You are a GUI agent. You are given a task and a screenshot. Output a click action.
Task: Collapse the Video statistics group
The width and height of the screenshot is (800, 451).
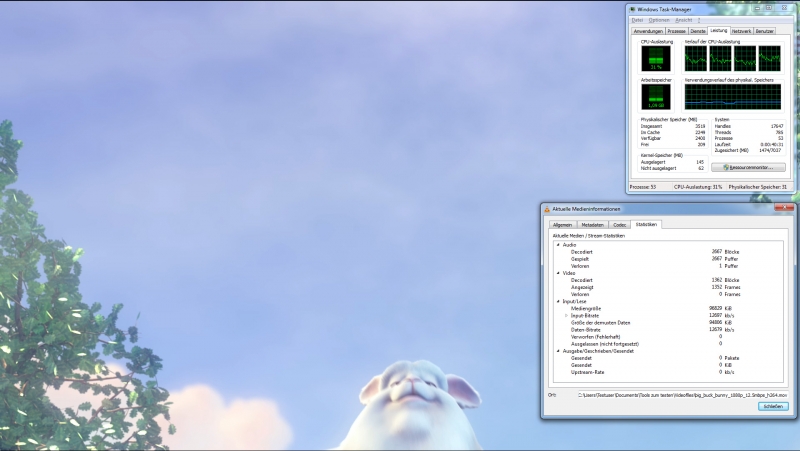click(x=558, y=273)
